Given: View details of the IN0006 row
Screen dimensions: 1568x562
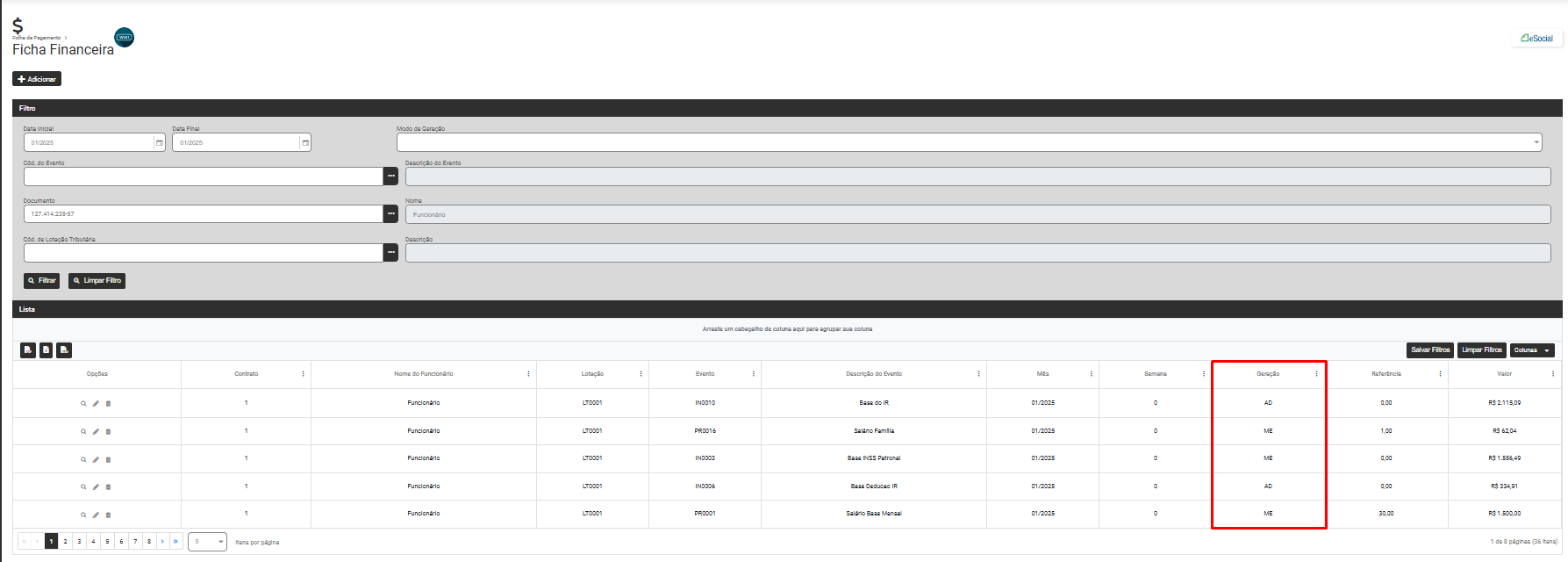Looking at the screenshot, I should pos(83,486).
